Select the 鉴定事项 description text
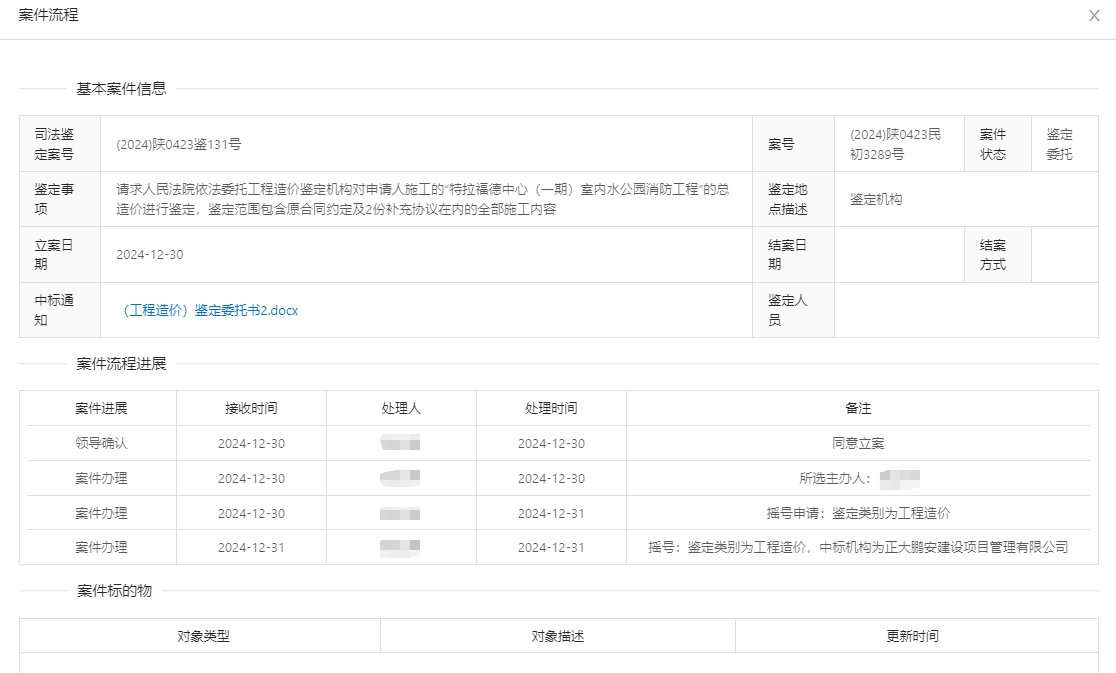The height and width of the screenshot is (673, 1116). (x=422, y=199)
